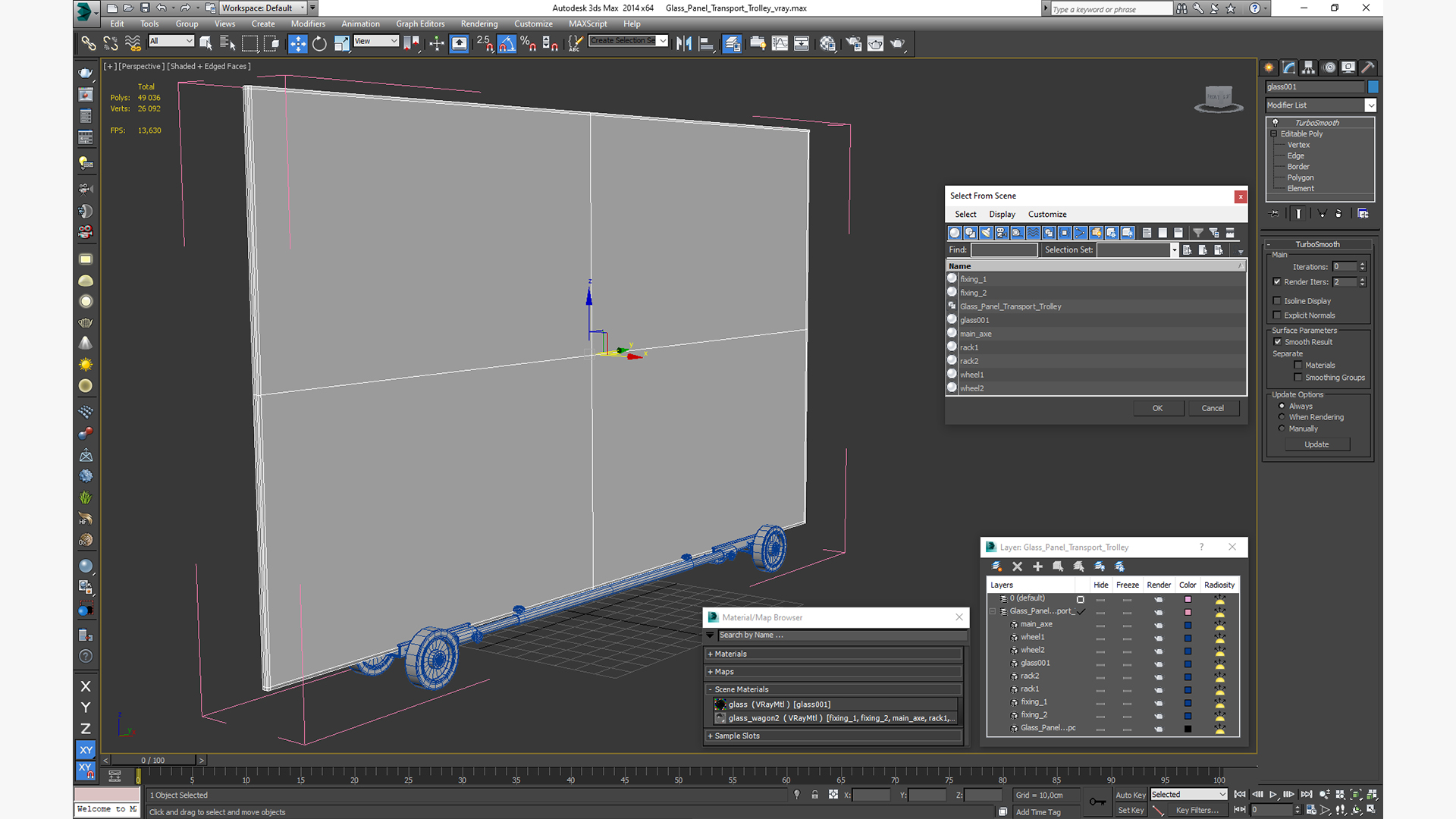Open Display menu in Select From Scene
This screenshot has height=819, width=1456.
[x=1002, y=215]
